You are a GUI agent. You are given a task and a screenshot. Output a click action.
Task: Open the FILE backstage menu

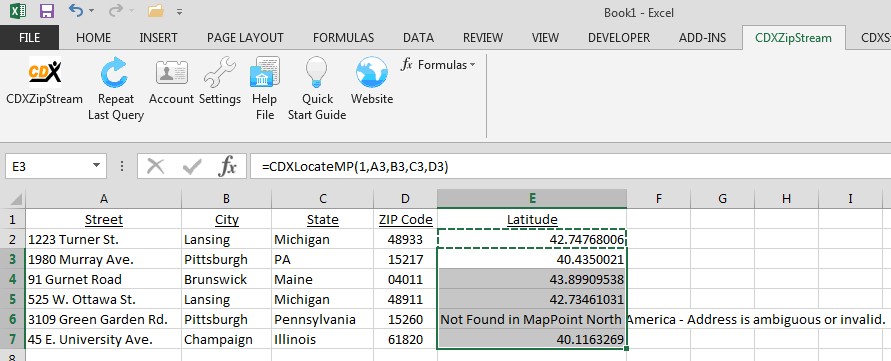click(x=30, y=38)
